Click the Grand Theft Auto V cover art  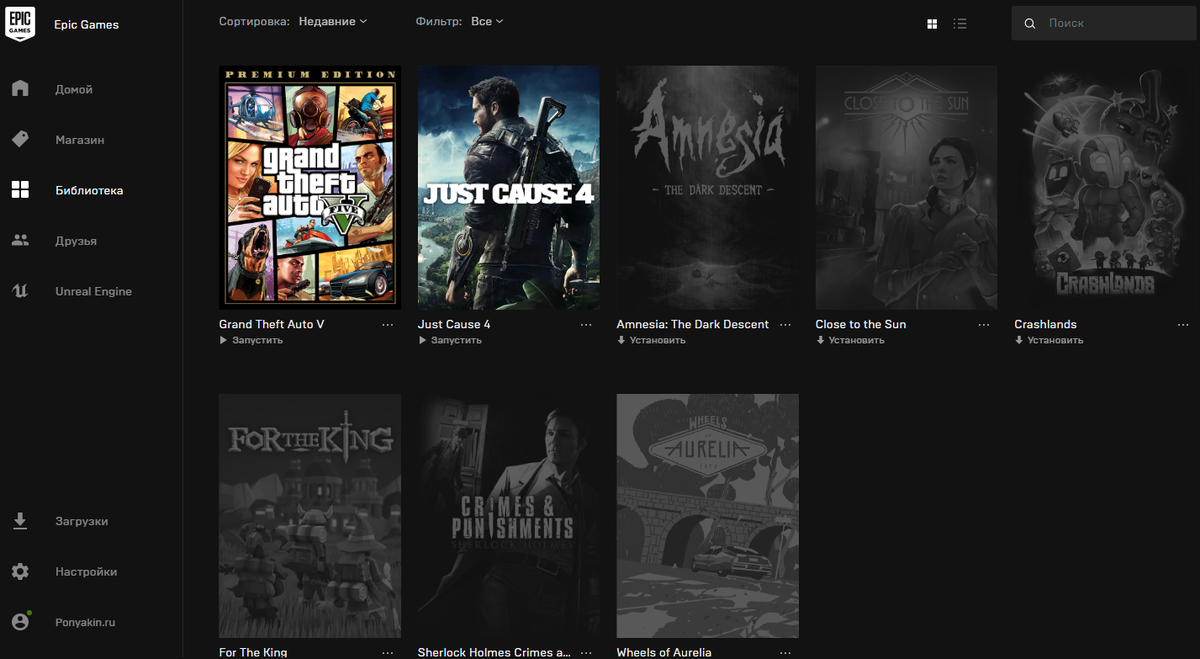point(310,188)
